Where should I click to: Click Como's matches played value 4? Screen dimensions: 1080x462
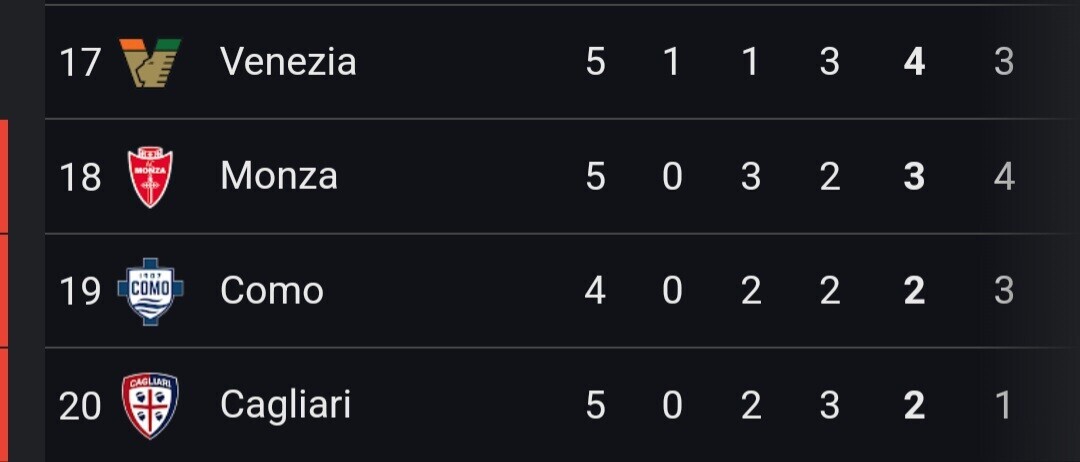595,291
